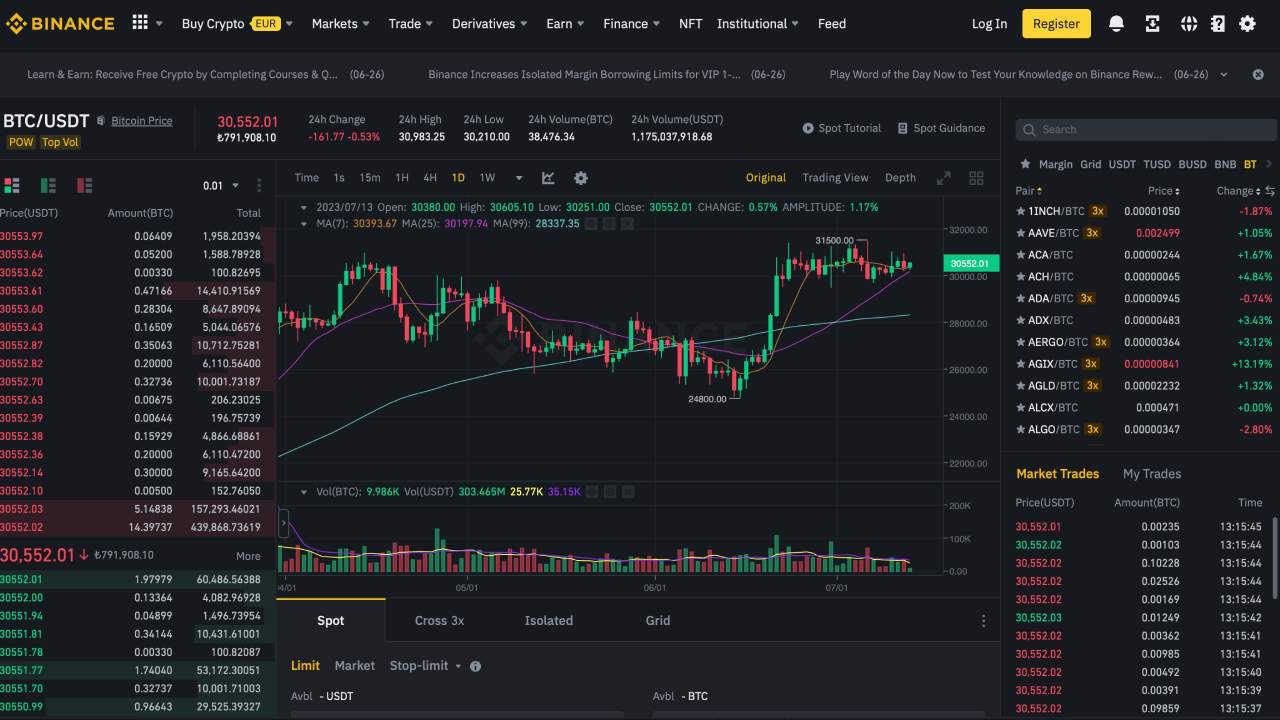Open the language globe icon
This screenshot has width=1280, height=720.
[1189, 24]
